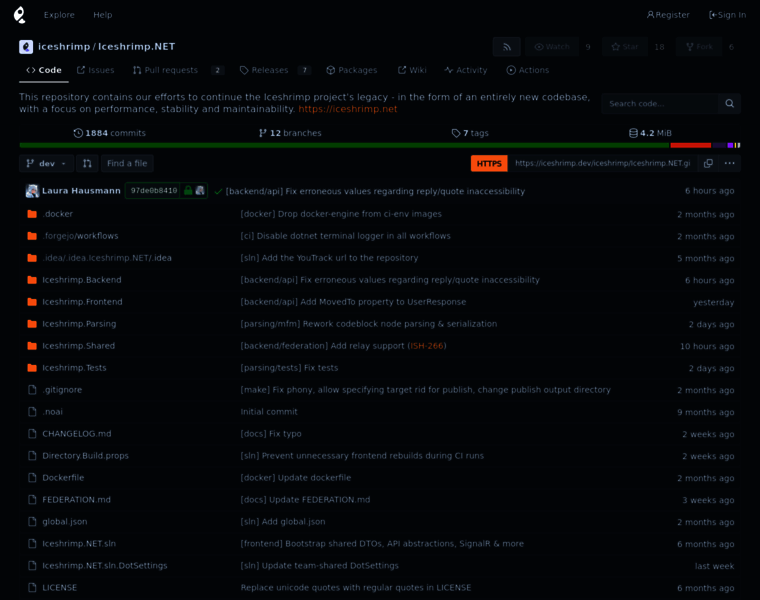The image size is (760, 600).
Task: Open the repository RSS feed icon
Action: point(507,47)
